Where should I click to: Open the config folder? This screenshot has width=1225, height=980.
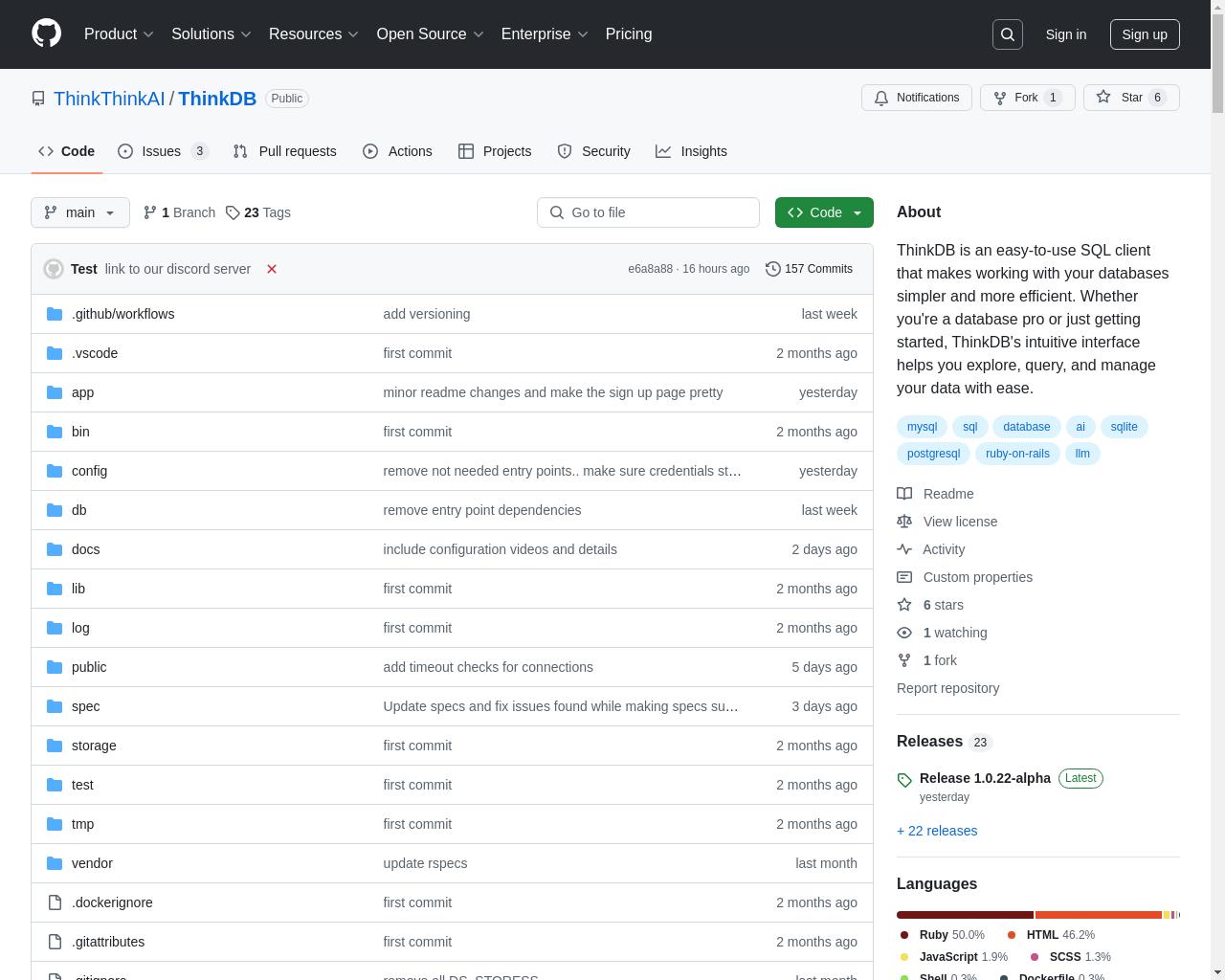89,471
